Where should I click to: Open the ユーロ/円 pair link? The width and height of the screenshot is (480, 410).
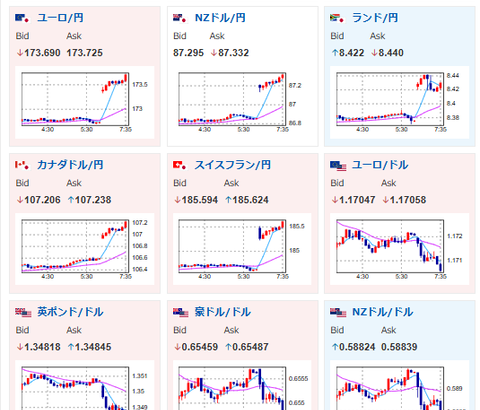pyautogui.click(x=60, y=18)
